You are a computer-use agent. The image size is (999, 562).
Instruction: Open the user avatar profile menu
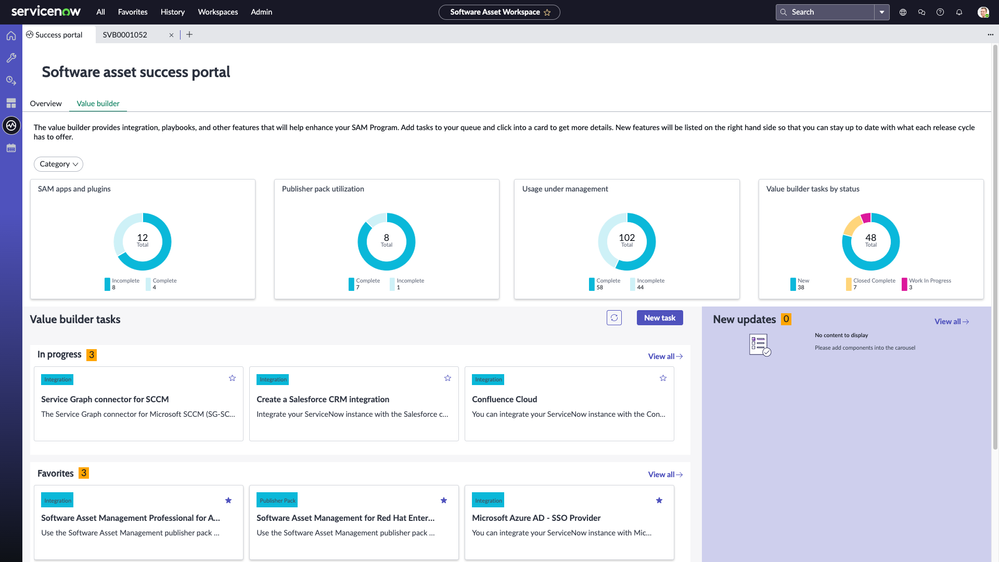pos(983,12)
